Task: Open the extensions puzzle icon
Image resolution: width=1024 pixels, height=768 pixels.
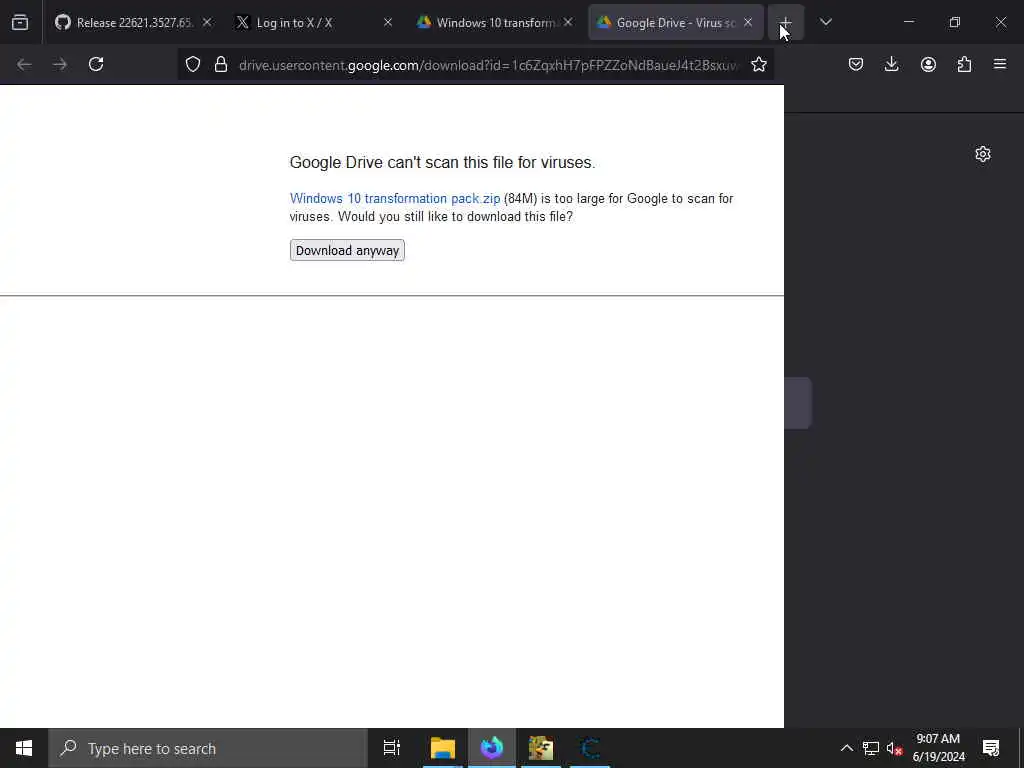Action: [964, 64]
